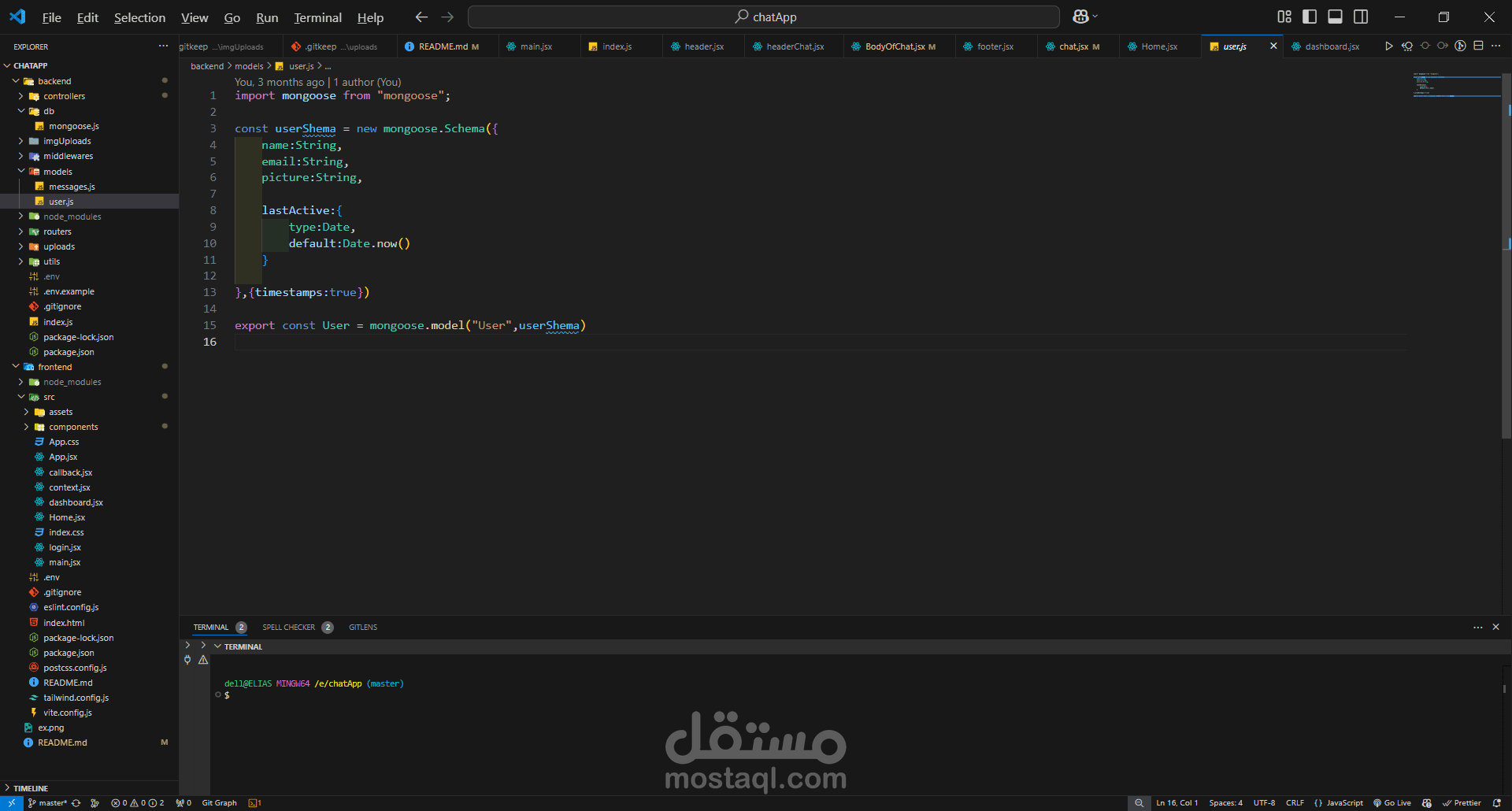Open Git Graph from status bar
The image size is (1512, 811).
click(x=219, y=803)
